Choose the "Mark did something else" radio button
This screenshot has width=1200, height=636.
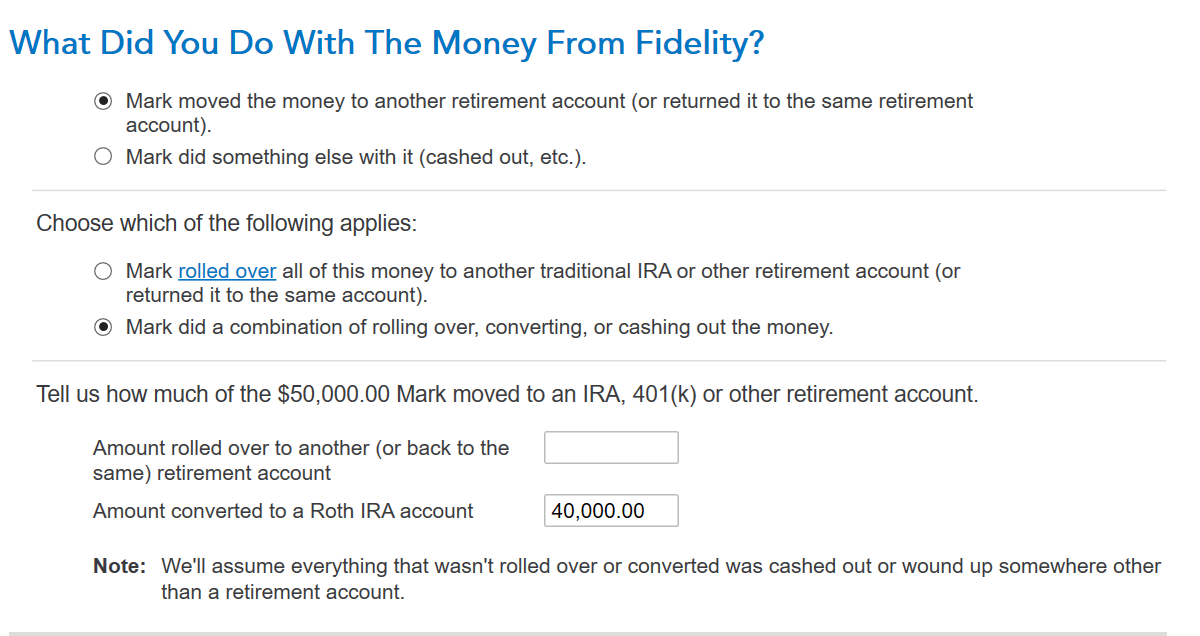tap(102, 157)
